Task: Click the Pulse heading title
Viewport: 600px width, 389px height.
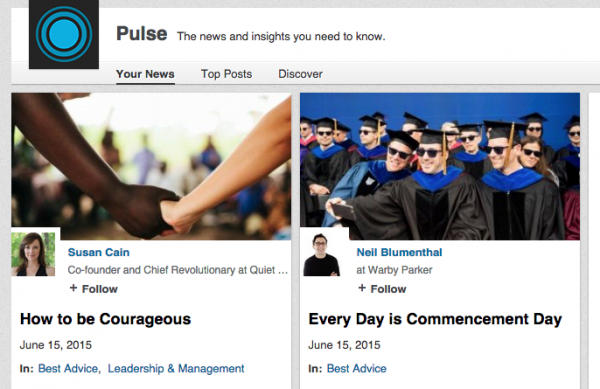Action: (142, 34)
